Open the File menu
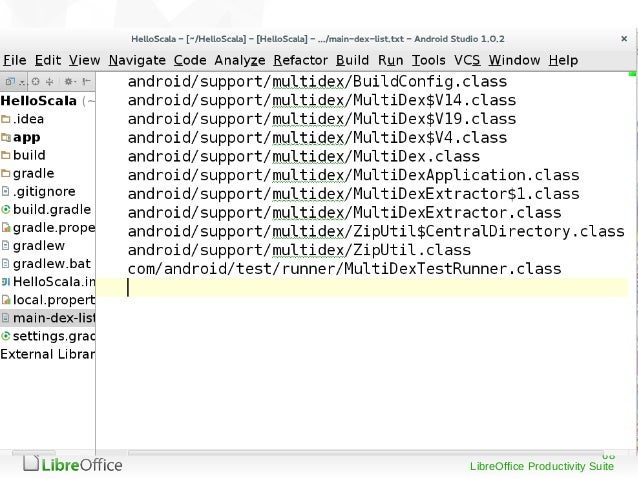The width and height of the screenshot is (638, 479). pyautogui.click(x=15, y=60)
